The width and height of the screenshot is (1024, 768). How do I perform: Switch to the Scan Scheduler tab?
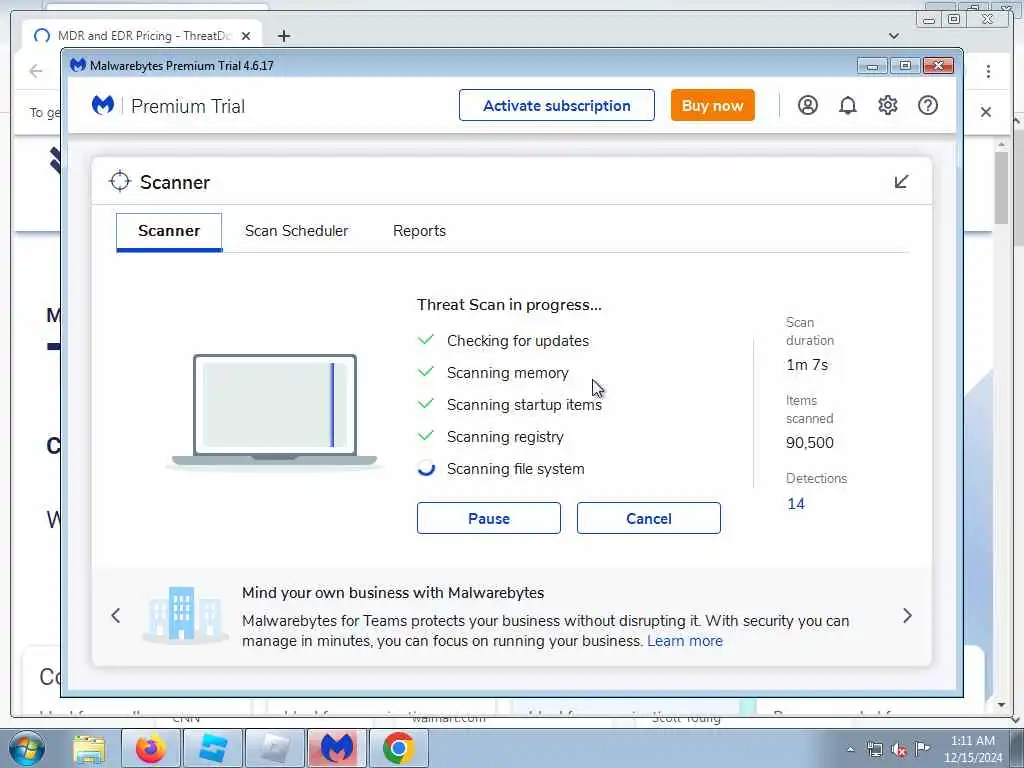[x=296, y=231]
